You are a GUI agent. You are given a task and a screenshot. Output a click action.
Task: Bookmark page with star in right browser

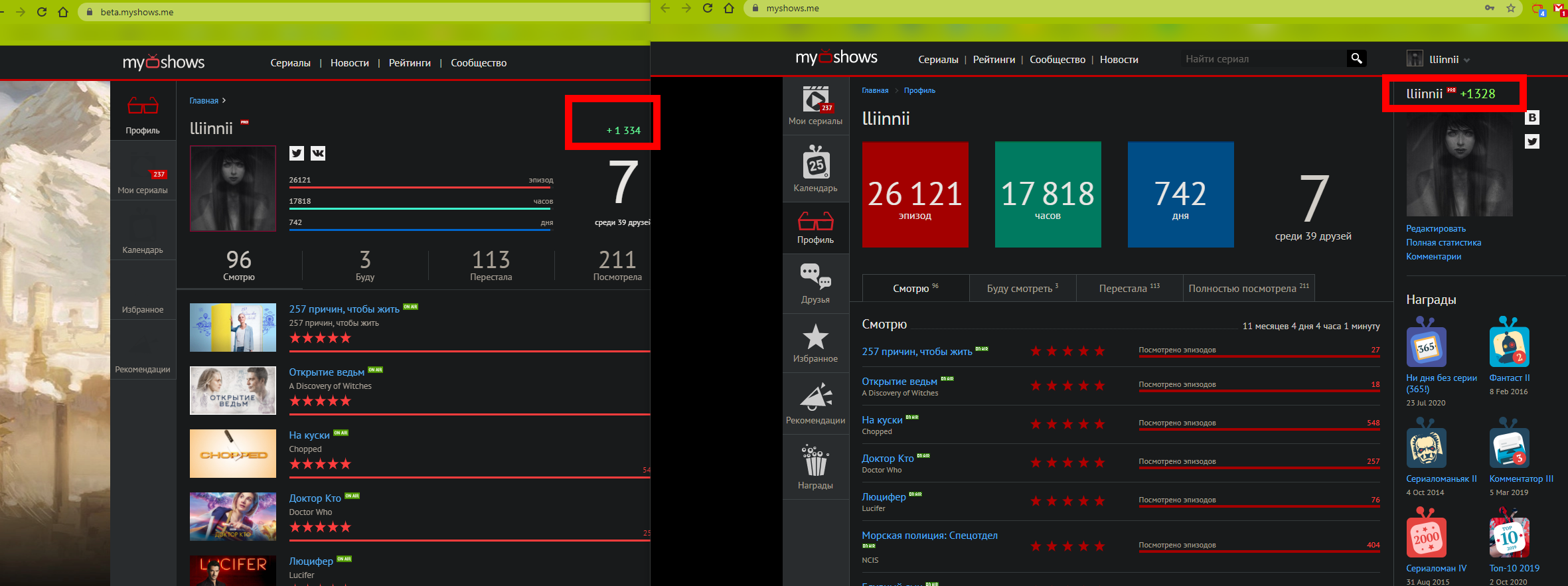(x=1511, y=8)
